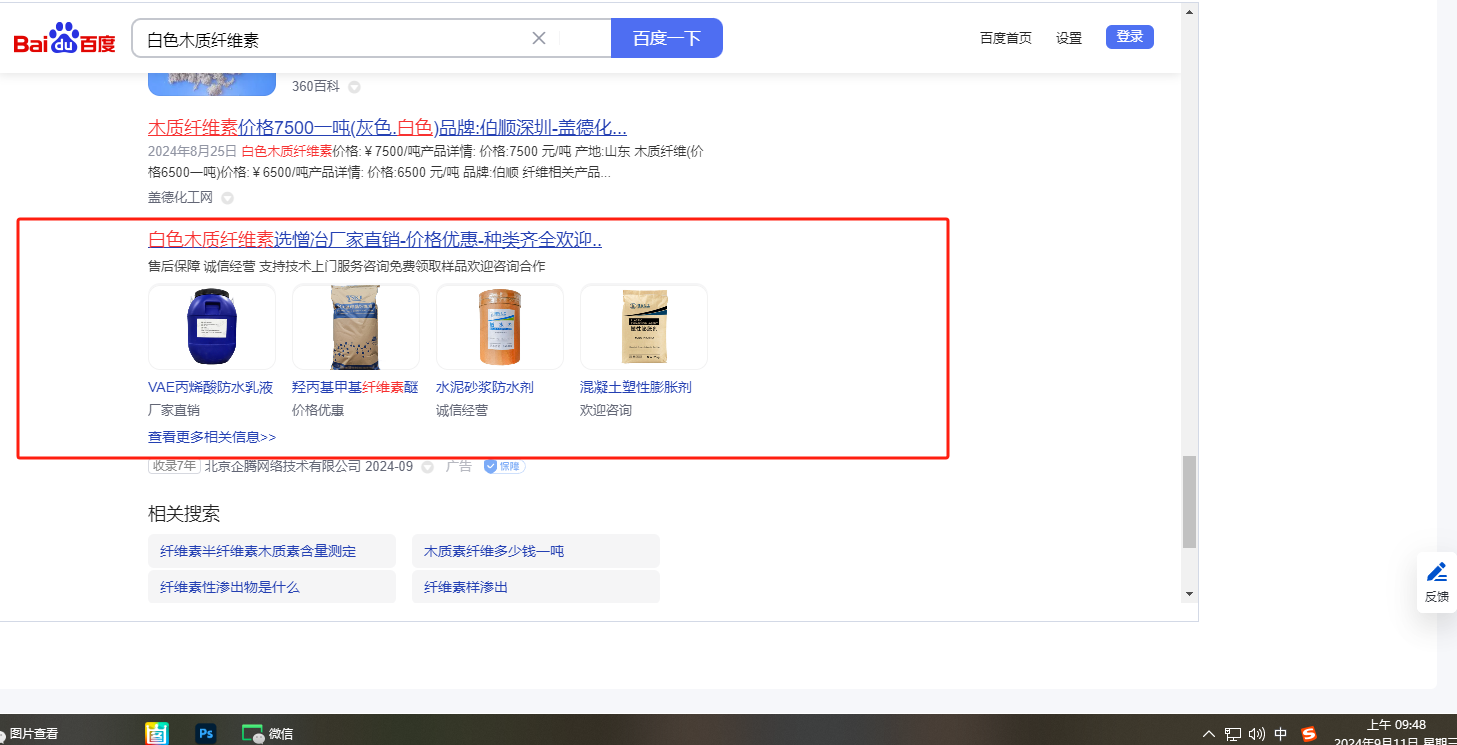Click the 360百科 result thumbnail image
Screen dimensions: 1457x745
(212, 84)
